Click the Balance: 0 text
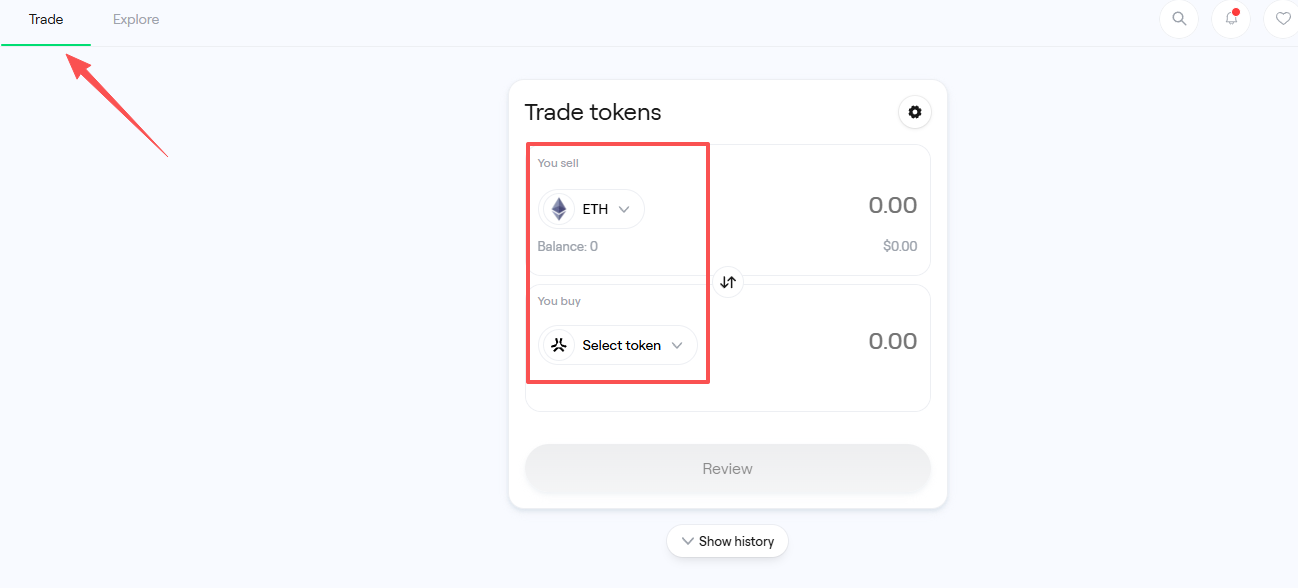 [567, 246]
